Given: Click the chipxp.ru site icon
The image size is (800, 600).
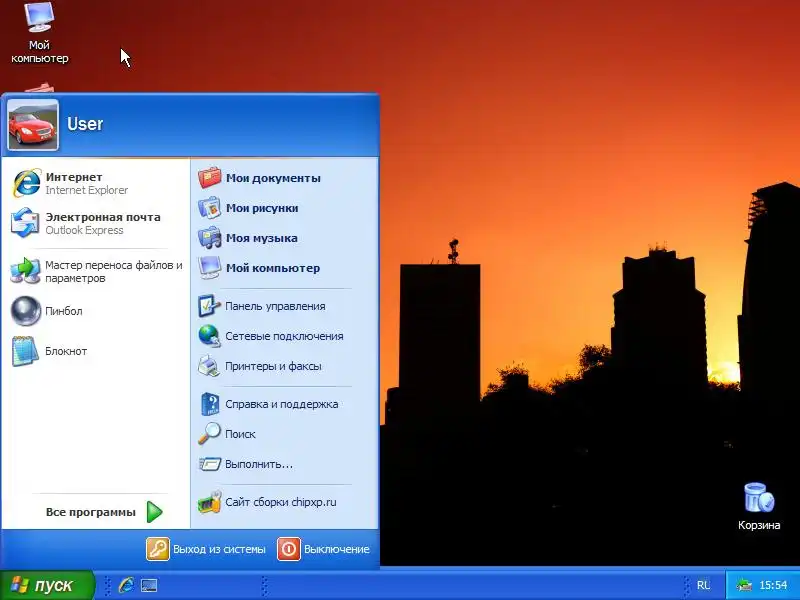Looking at the screenshot, I should [x=209, y=502].
